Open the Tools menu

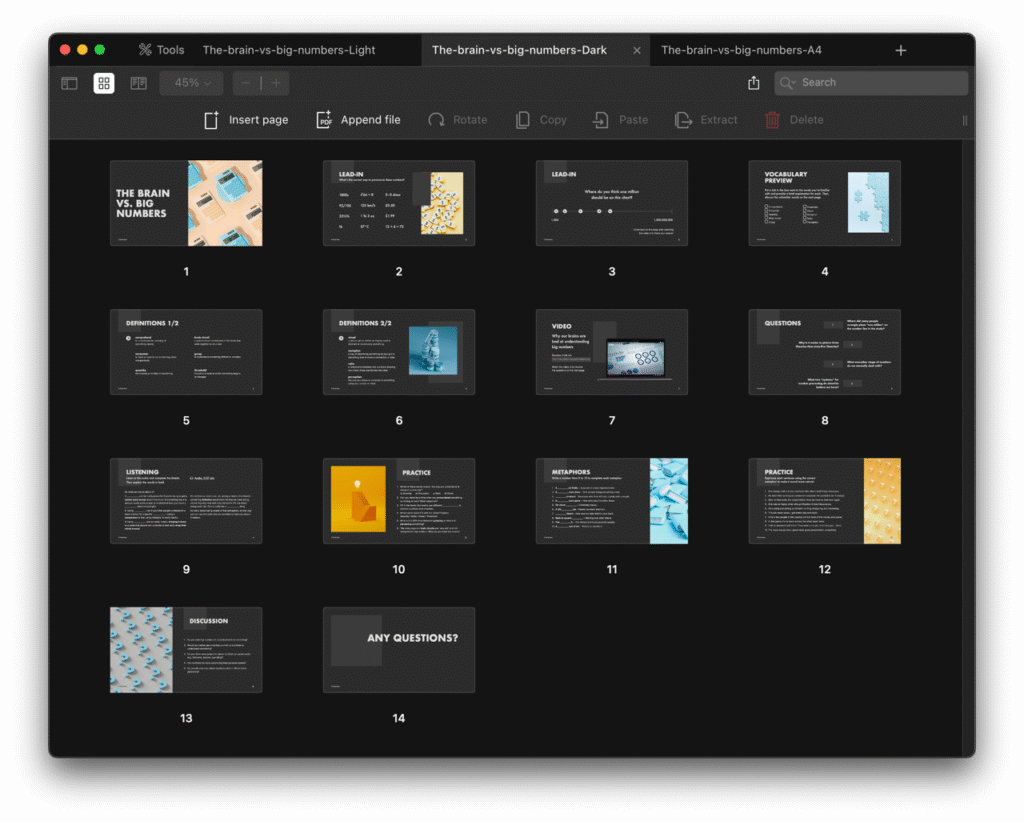(161, 50)
